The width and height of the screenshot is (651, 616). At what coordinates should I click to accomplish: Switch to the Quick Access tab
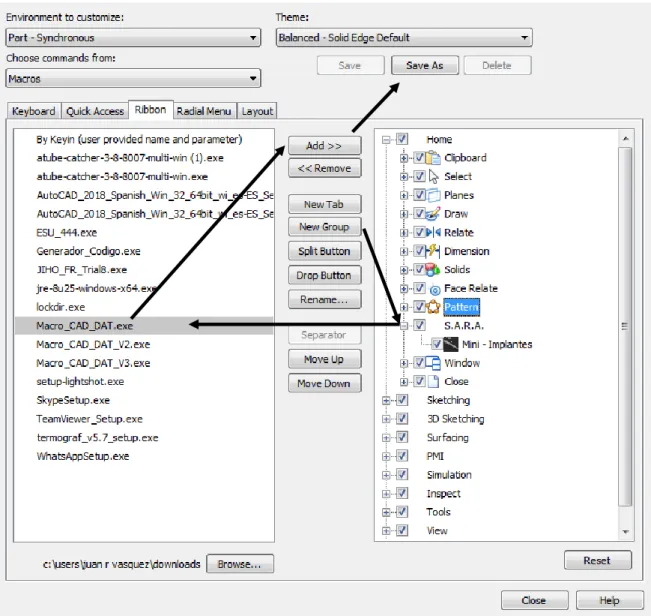(x=95, y=111)
